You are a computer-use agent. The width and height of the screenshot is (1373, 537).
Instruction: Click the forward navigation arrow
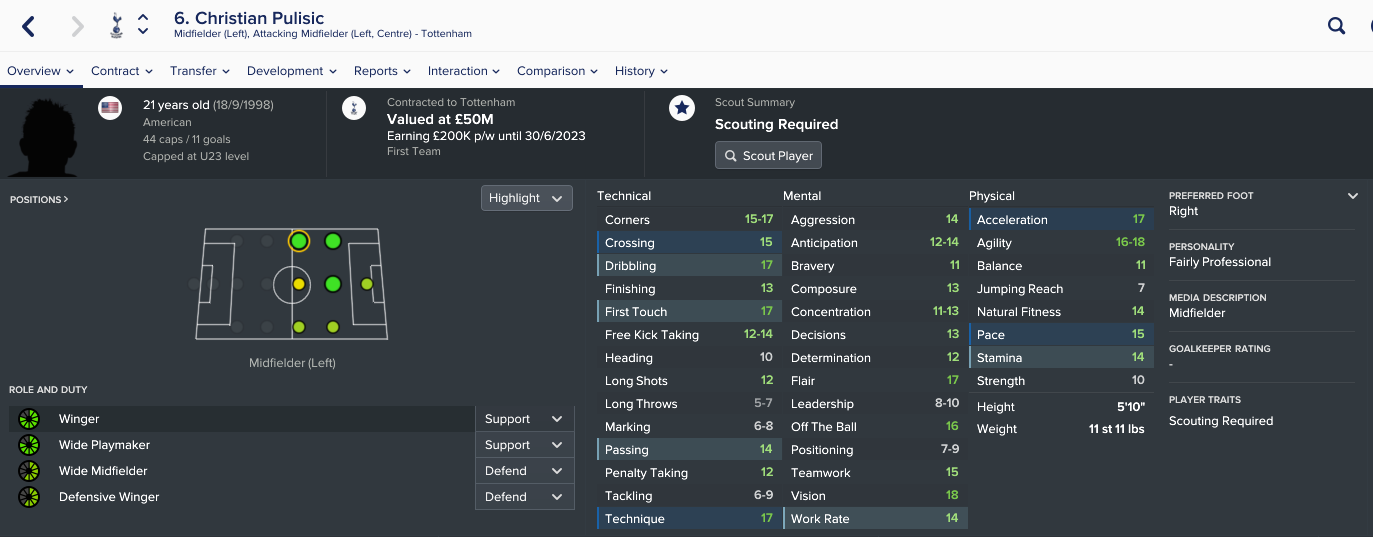click(x=78, y=26)
